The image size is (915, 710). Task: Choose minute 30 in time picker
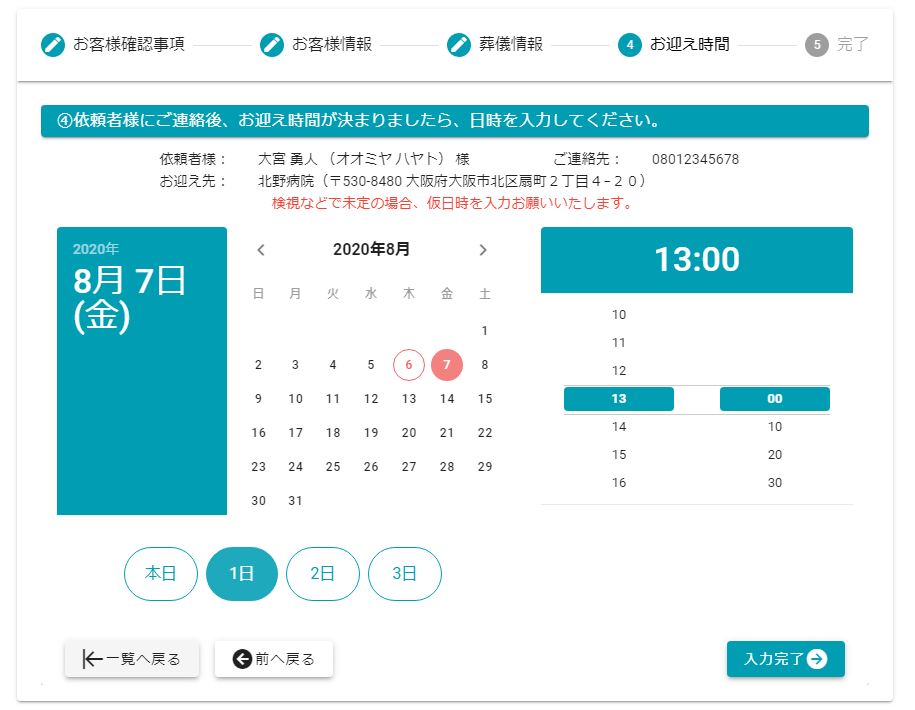774,483
